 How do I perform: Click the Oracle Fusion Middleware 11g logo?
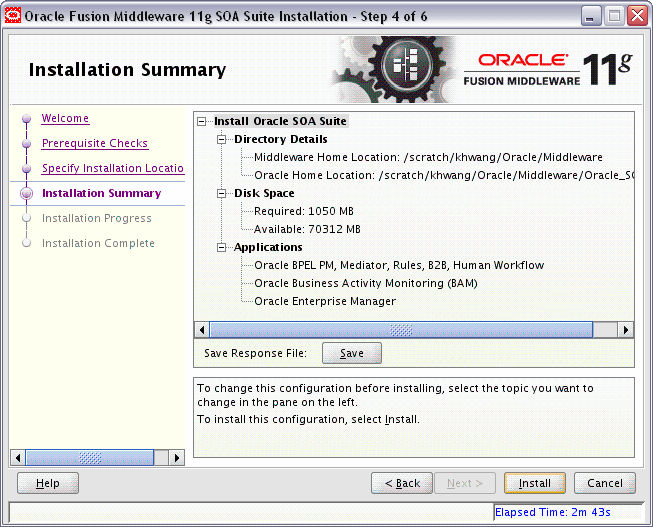(548, 70)
